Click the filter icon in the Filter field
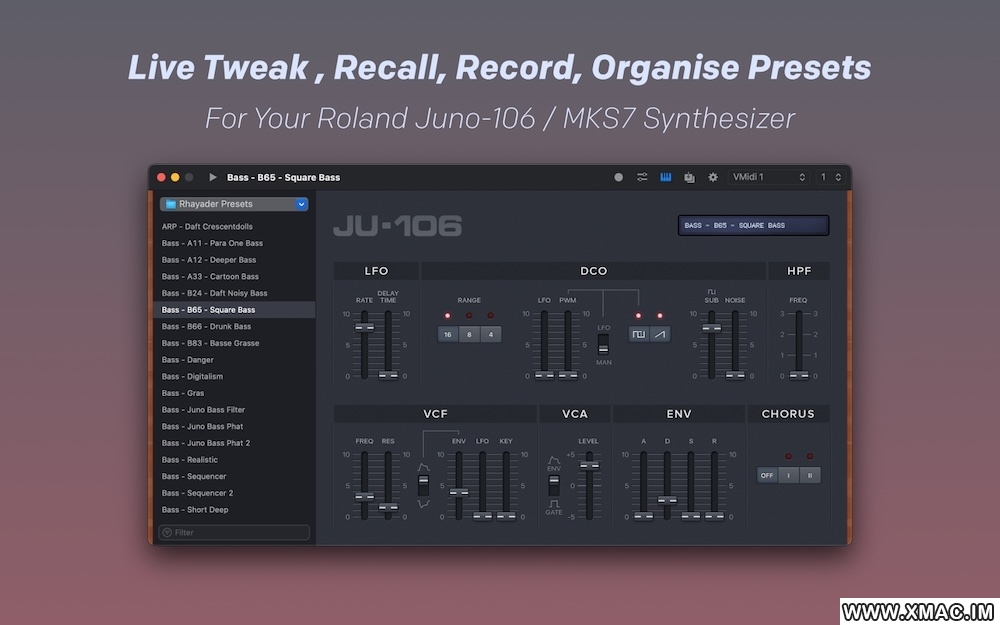 point(167,533)
